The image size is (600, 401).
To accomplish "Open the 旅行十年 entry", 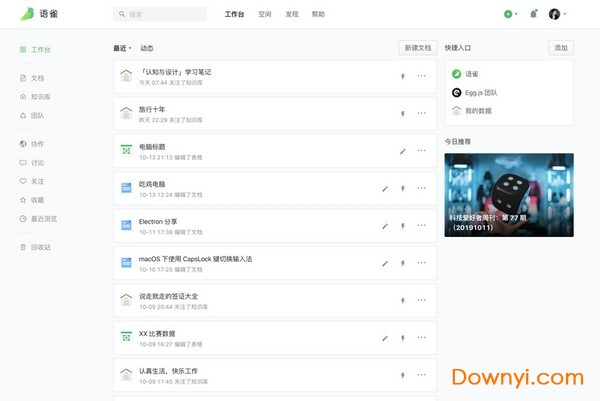I will 152,109.
